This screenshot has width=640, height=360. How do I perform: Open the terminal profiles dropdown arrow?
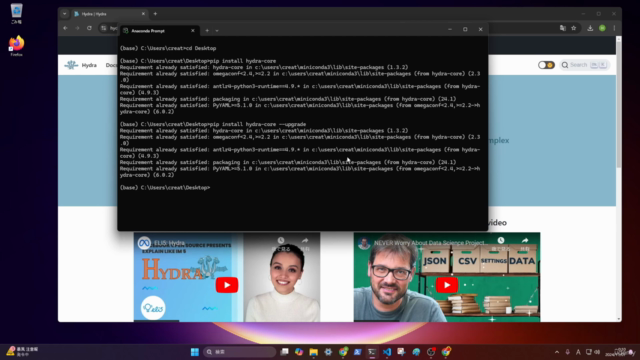(x=217, y=31)
